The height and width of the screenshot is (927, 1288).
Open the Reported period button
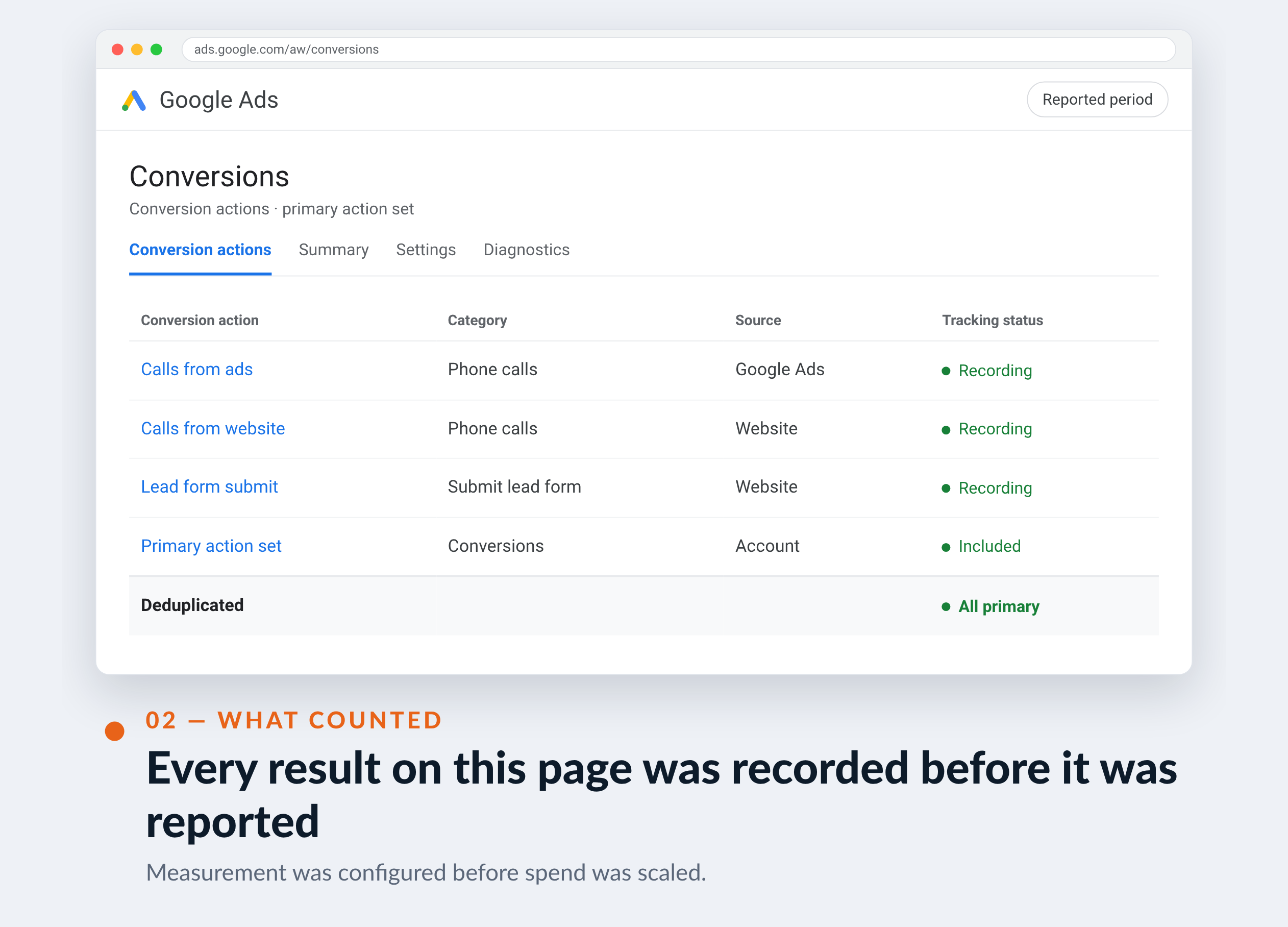pyautogui.click(x=1097, y=100)
